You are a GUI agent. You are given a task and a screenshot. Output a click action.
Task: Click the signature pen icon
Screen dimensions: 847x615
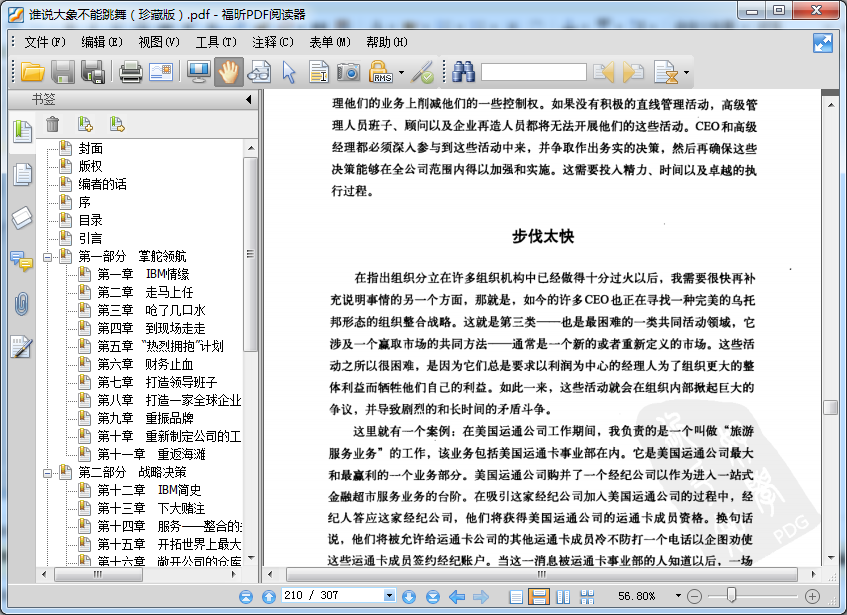[422, 72]
